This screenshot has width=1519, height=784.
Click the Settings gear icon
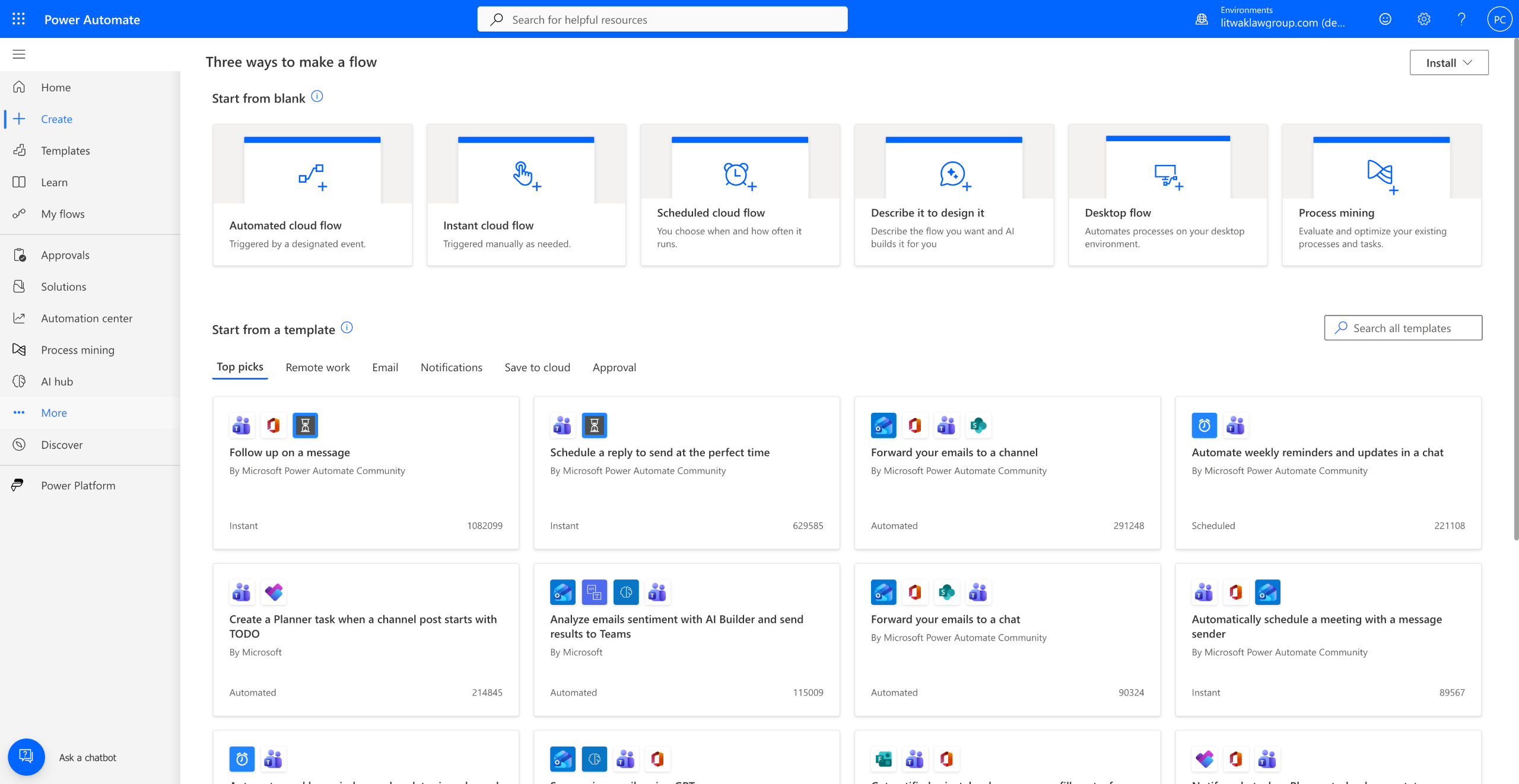(x=1423, y=19)
